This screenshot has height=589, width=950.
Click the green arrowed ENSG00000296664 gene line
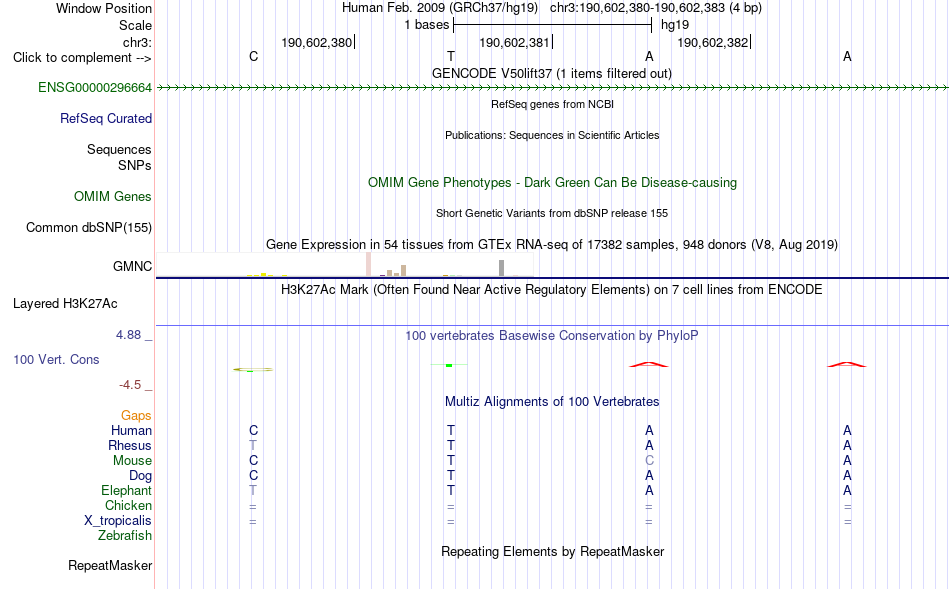pos(552,88)
